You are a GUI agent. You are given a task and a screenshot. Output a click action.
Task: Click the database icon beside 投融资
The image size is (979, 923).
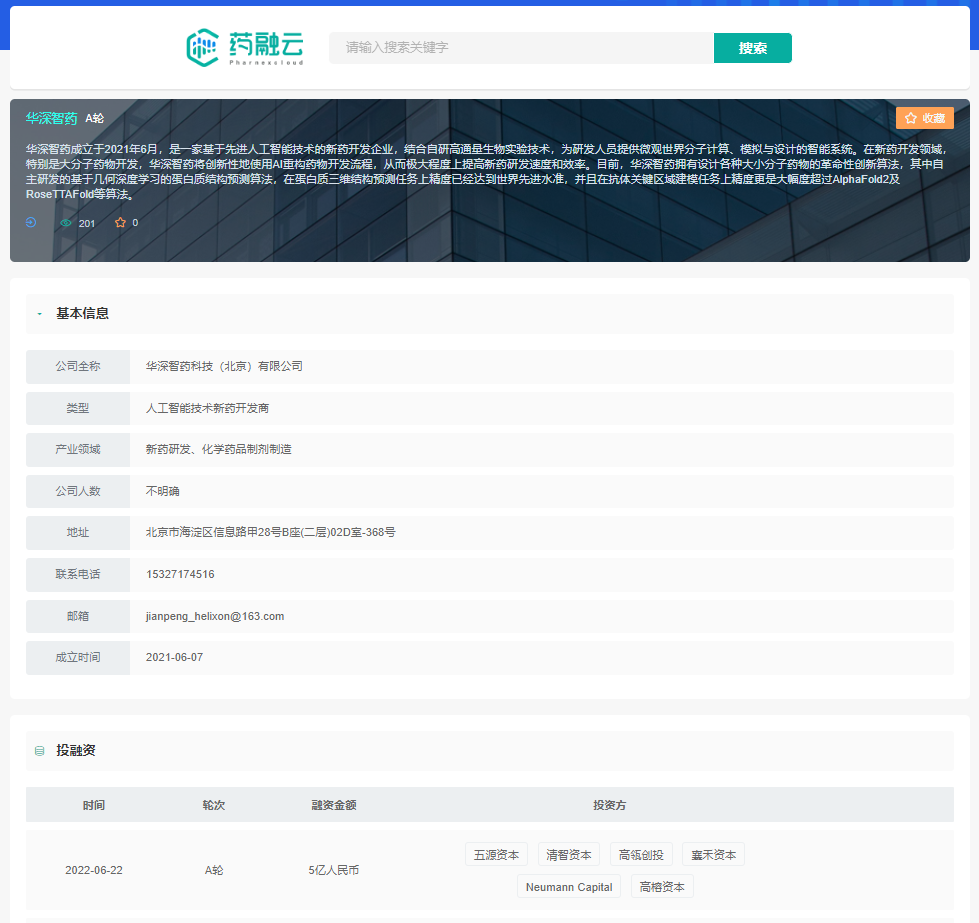[x=39, y=751]
